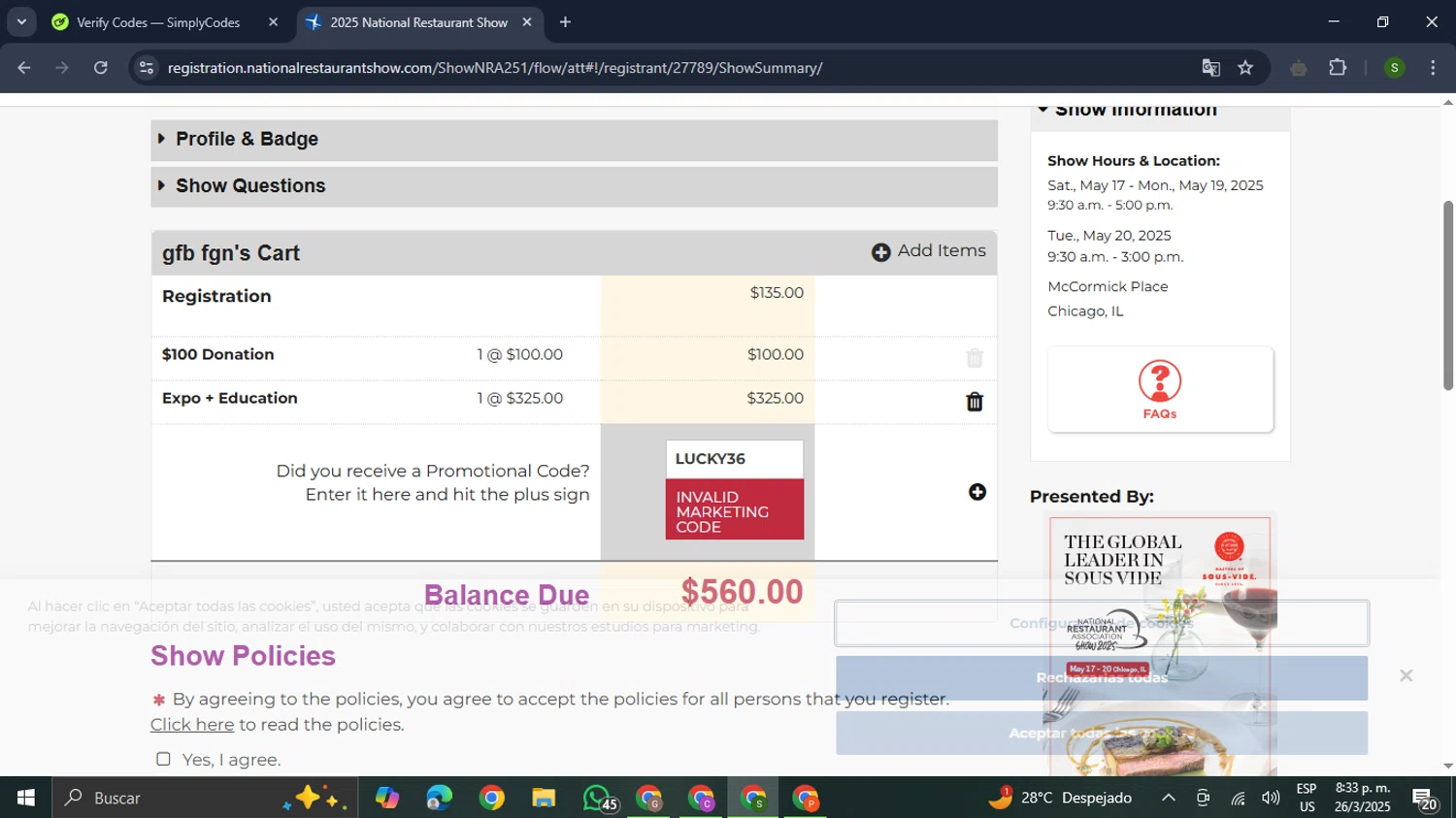Click the address bar URL
Image resolution: width=1456 pixels, height=818 pixels.
495,68
